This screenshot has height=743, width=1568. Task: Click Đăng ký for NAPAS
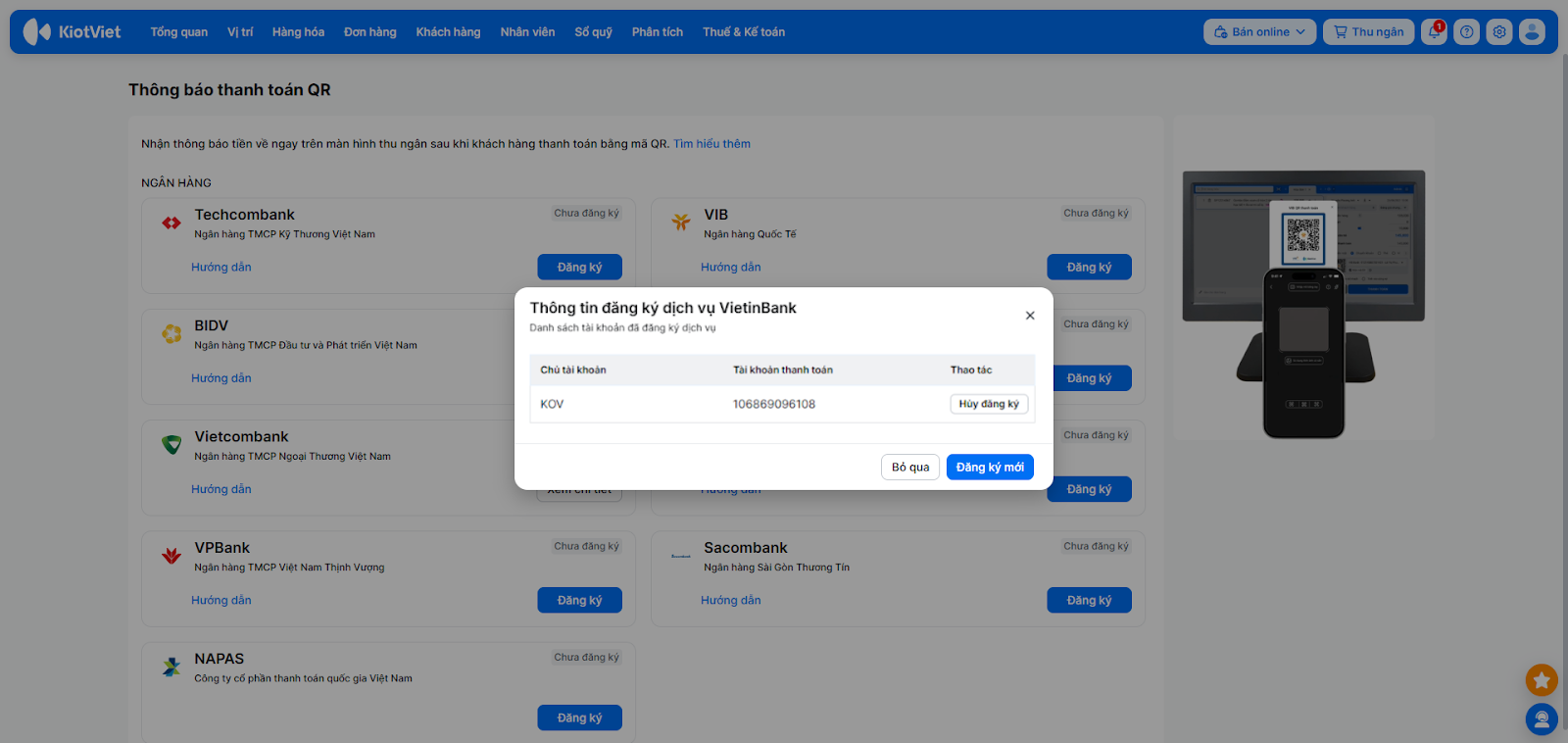pos(579,718)
